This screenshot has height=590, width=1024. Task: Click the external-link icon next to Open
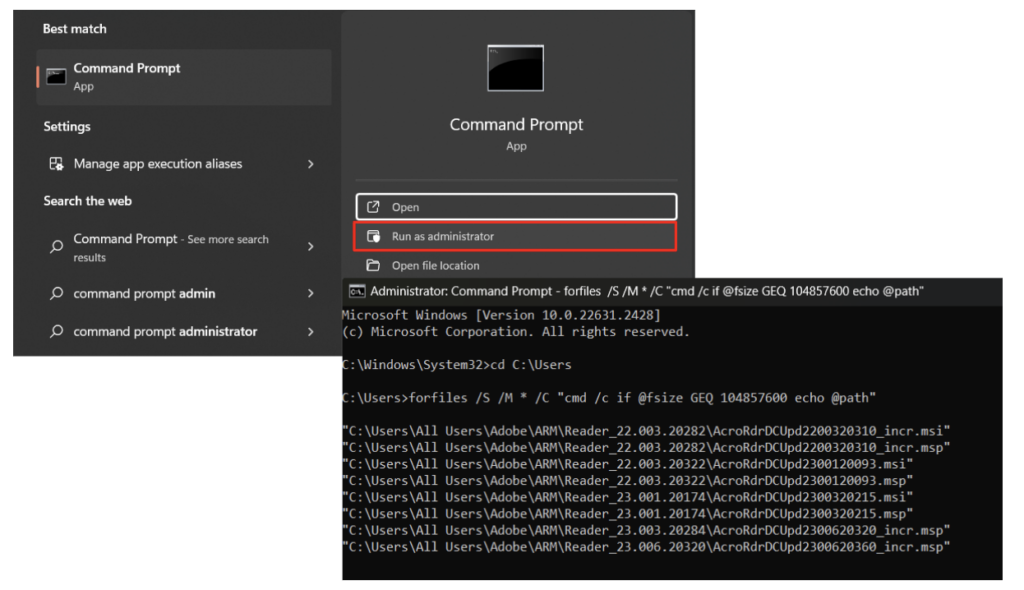pyautogui.click(x=374, y=206)
